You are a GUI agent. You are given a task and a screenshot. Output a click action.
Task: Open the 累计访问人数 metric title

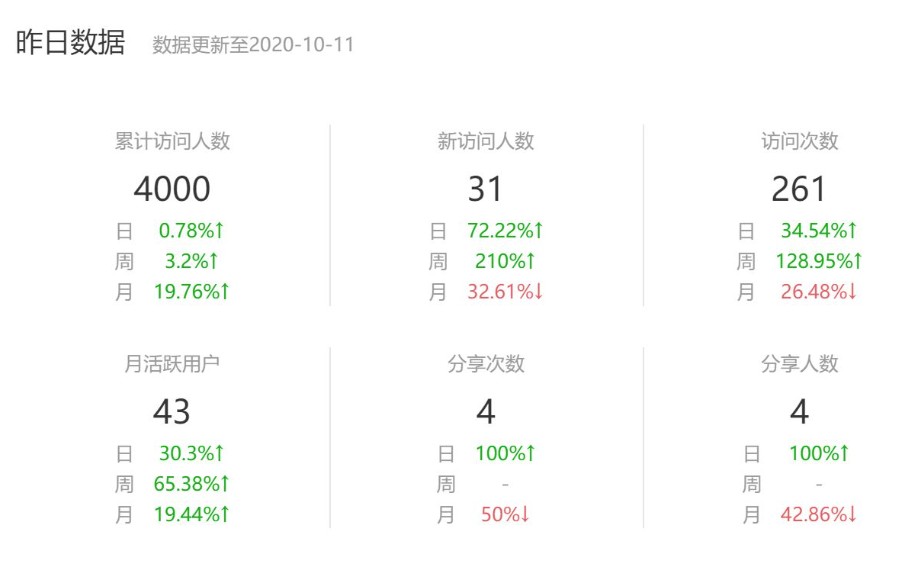coord(172,142)
